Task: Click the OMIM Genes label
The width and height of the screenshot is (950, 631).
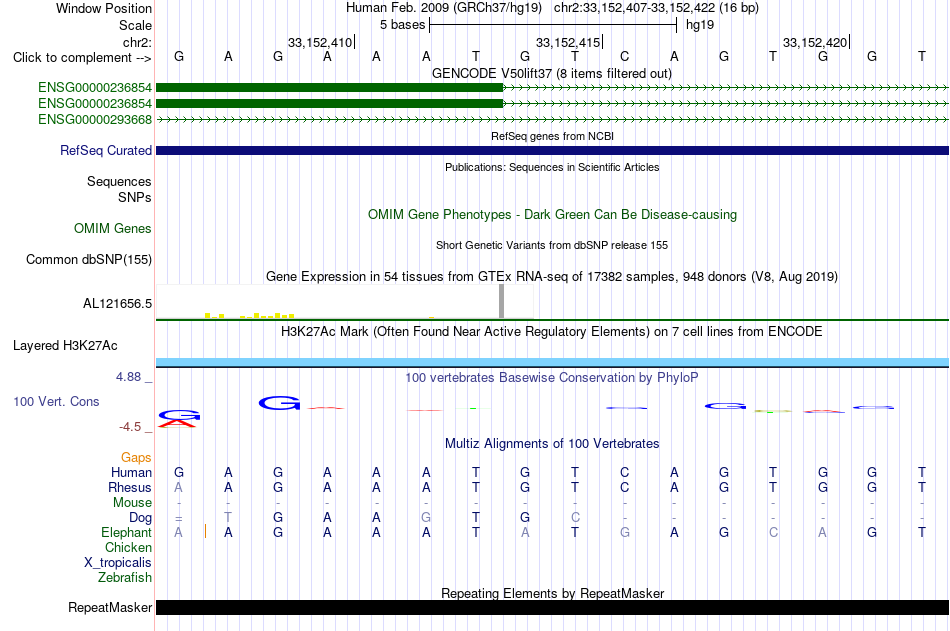Action: click(x=112, y=229)
